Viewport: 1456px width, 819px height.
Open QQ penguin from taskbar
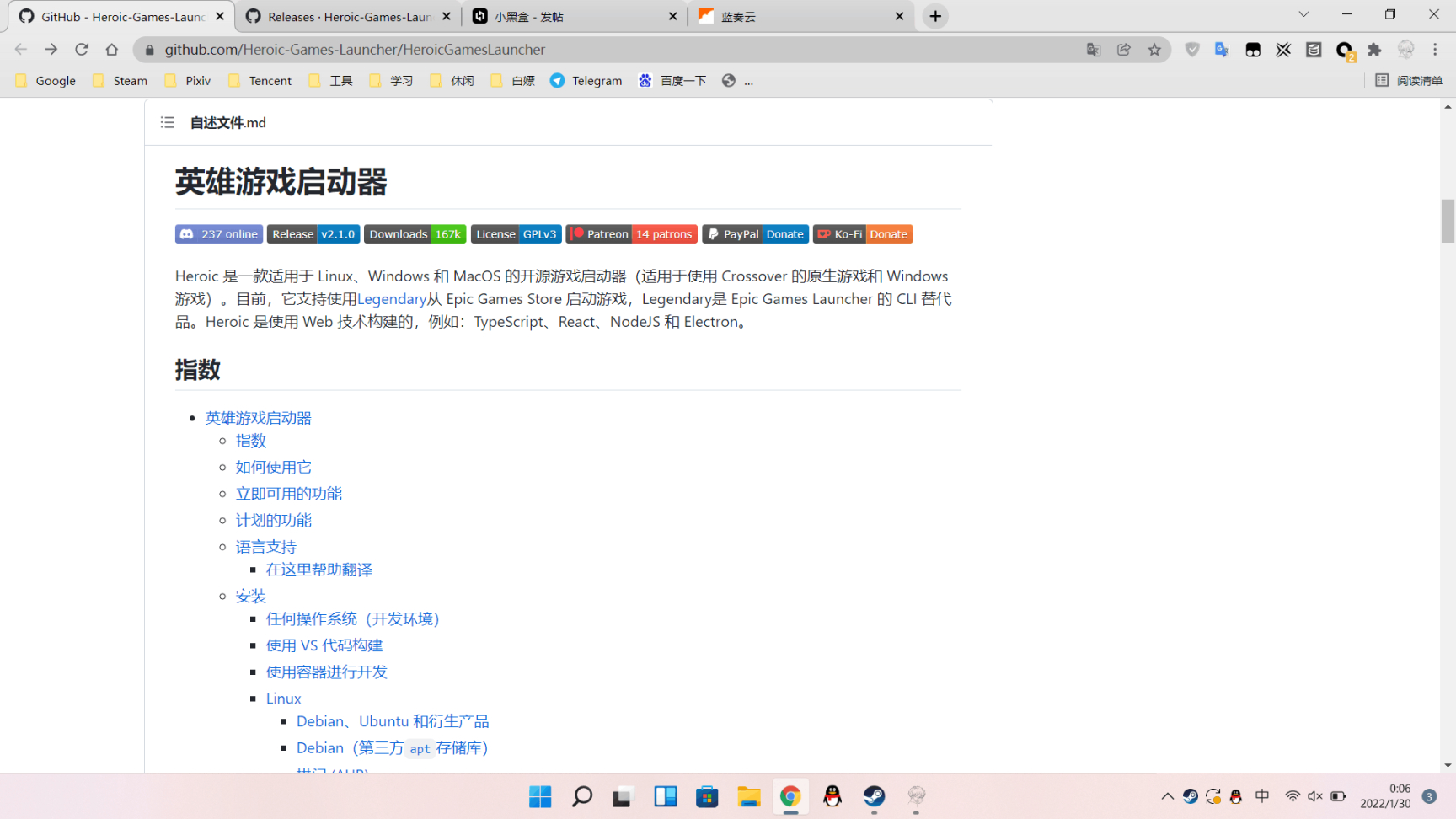(x=832, y=796)
